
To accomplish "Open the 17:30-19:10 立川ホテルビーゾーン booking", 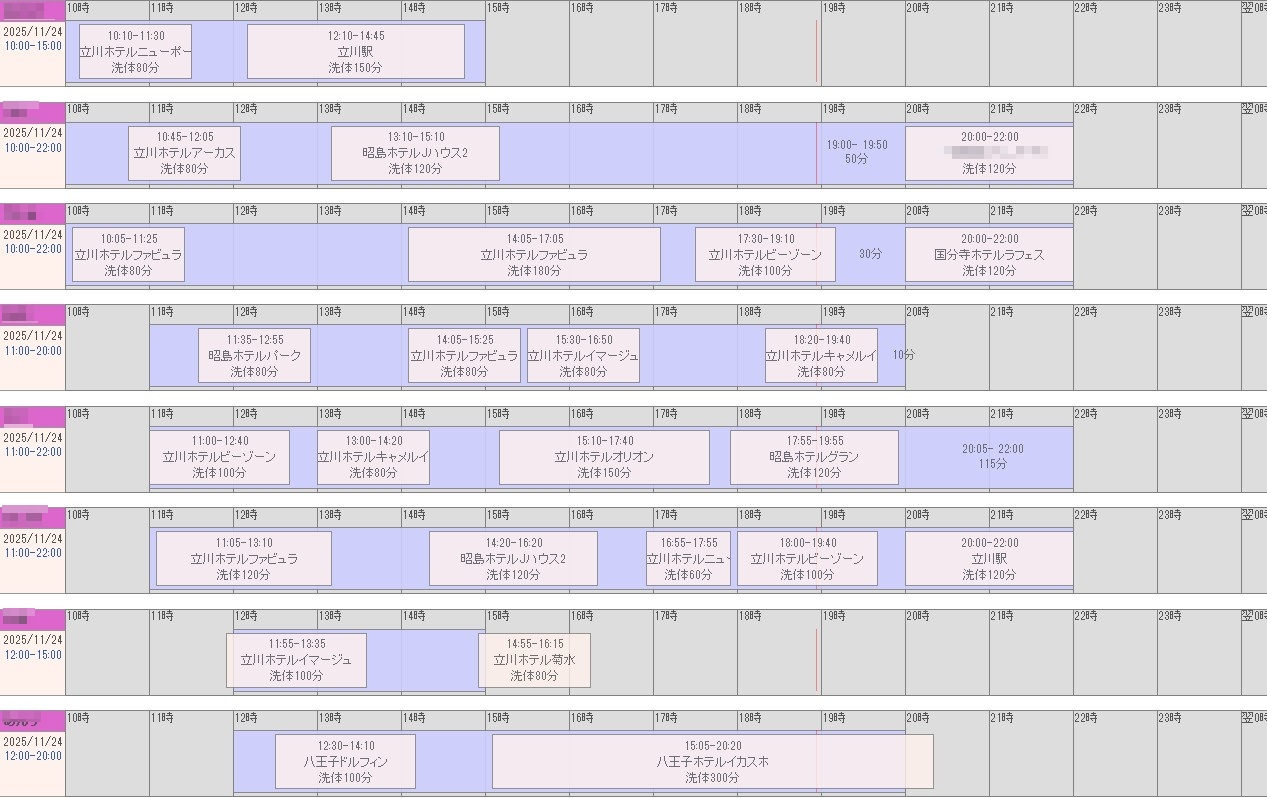I will (x=765, y=255).
